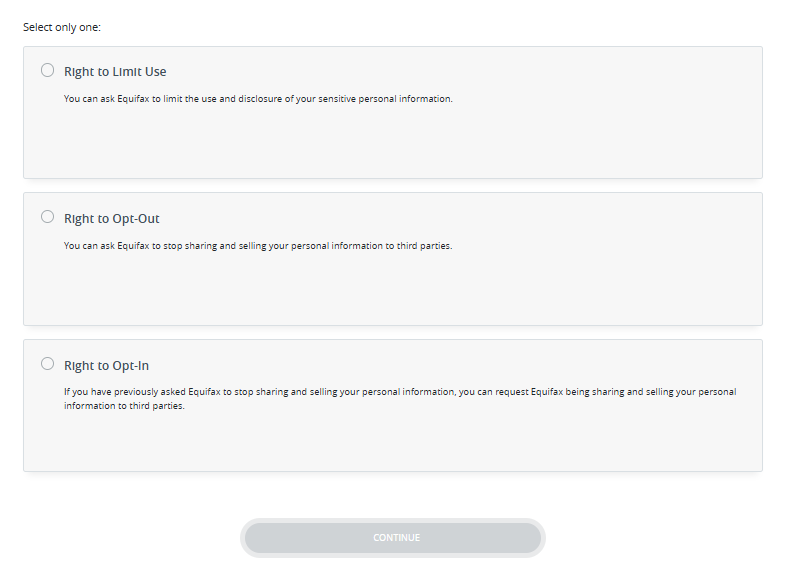Click empty space inside the Limit Use card
The width and height of the screenshot is (789, 567).
400,145
